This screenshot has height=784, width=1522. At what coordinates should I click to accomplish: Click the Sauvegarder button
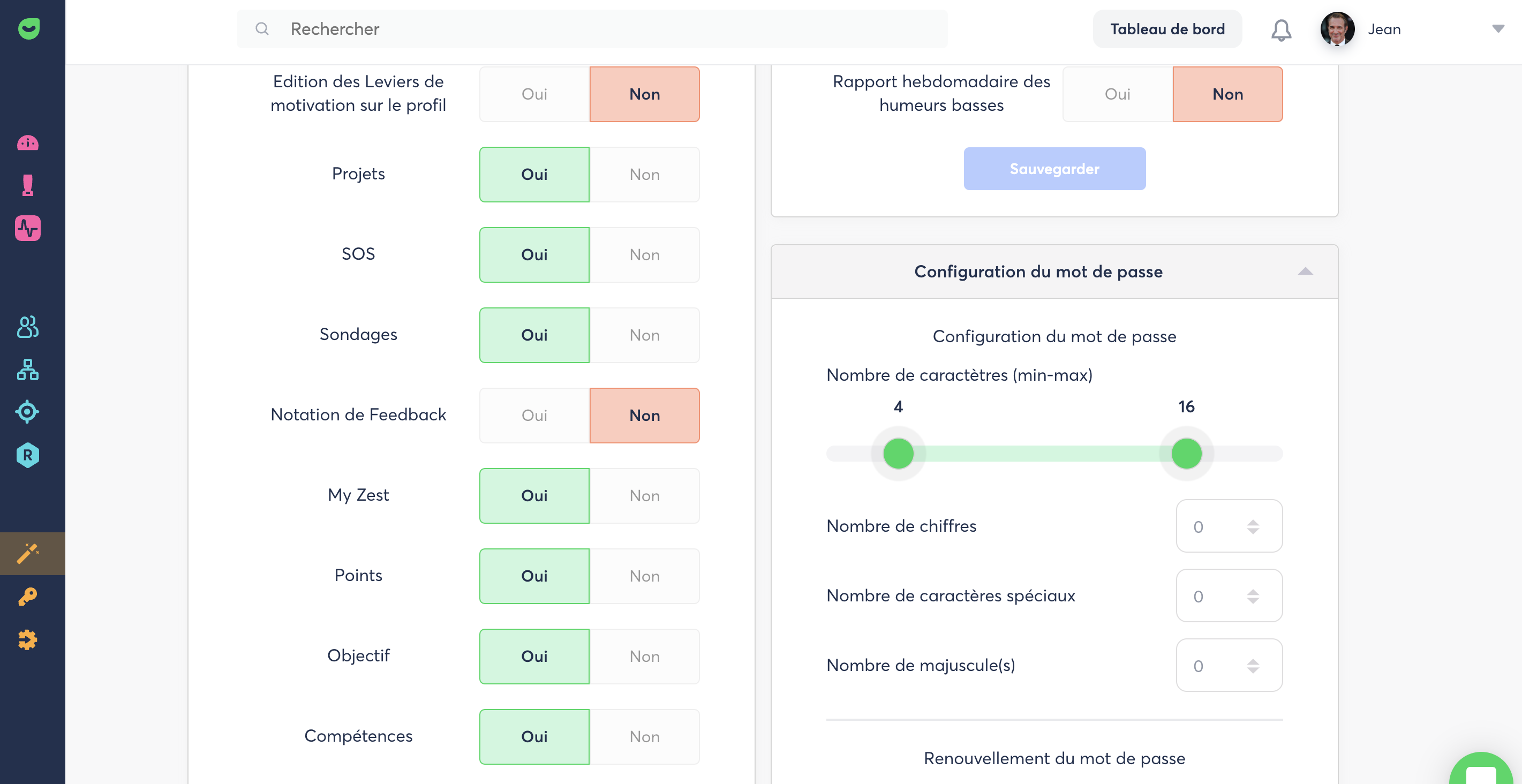(1054, 169)
